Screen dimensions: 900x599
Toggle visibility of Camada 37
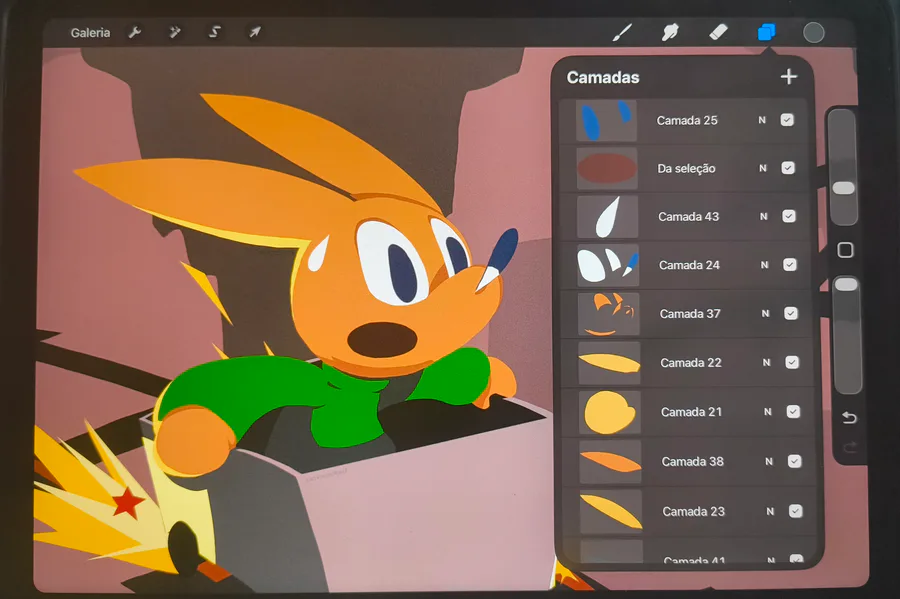(x=791, y=313)
